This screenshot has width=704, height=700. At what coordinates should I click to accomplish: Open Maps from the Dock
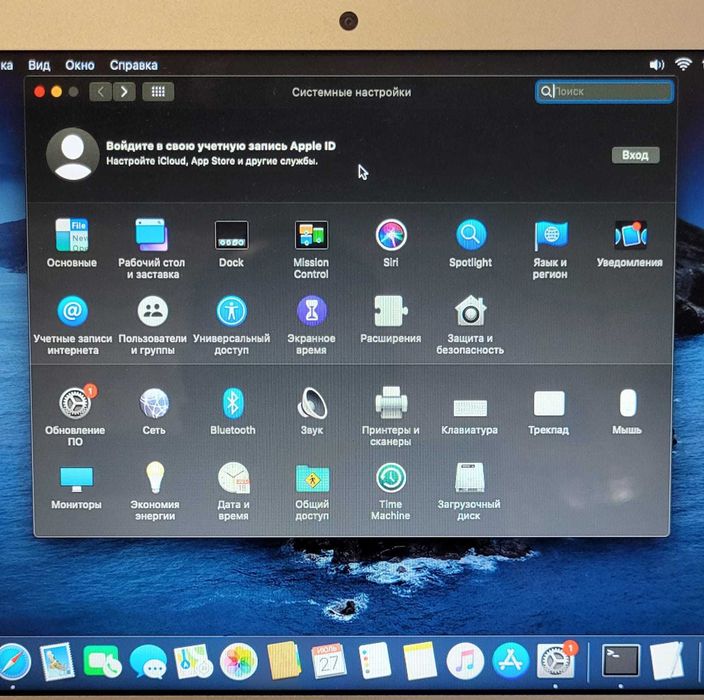[x=193, y=661]
